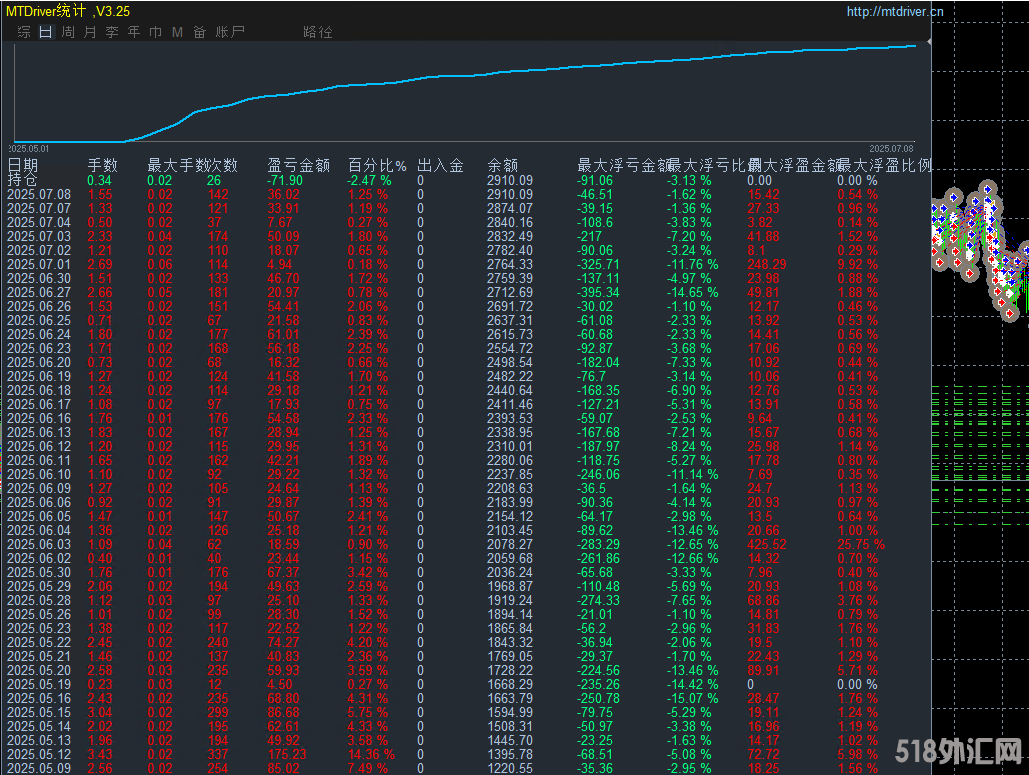Click the 2025.07.01 date cell

pyautogui.click(x=39, y=264)
